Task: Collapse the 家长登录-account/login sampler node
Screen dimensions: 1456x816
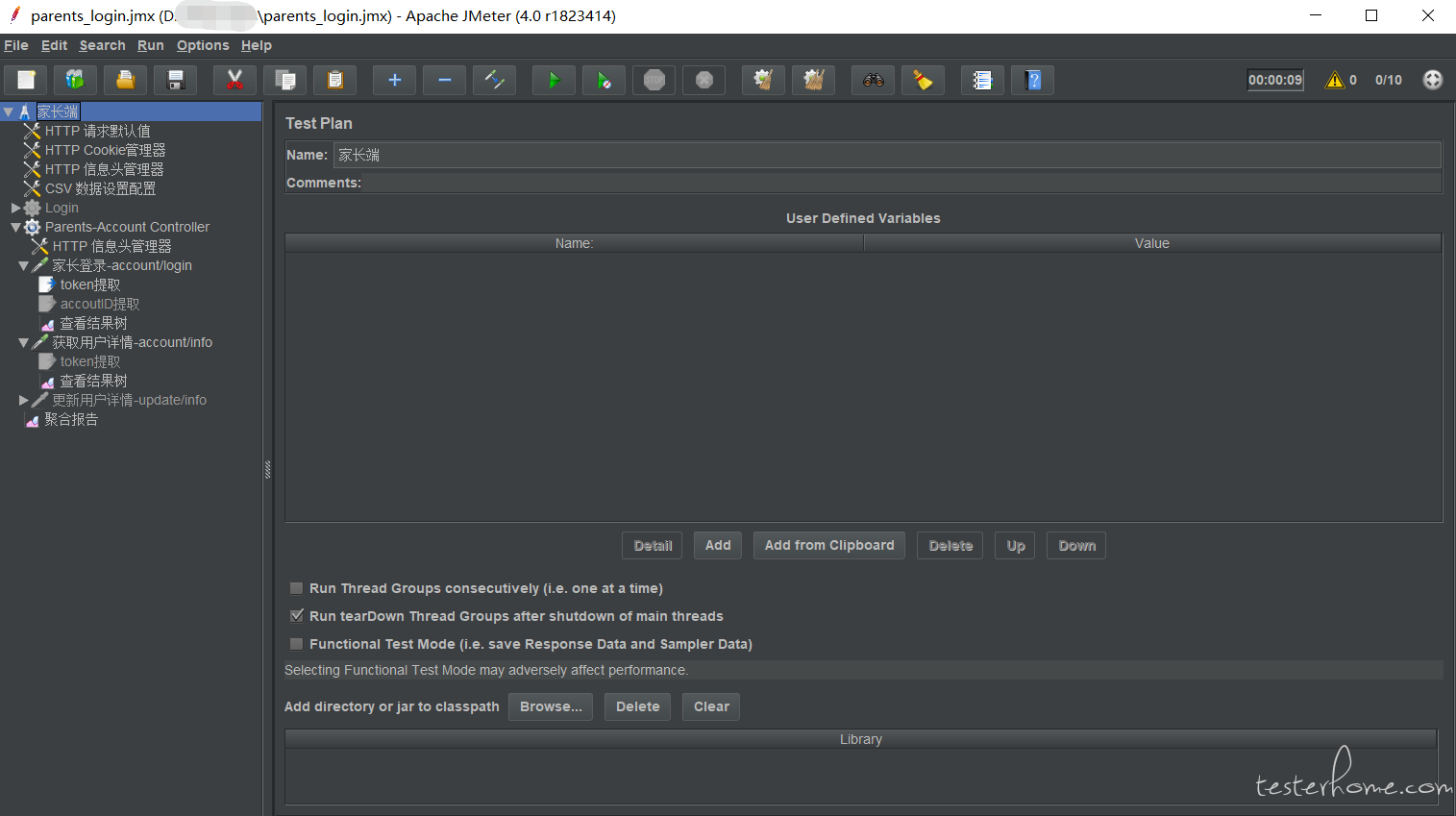Action: pyautogui.click(x=23, y=266)
